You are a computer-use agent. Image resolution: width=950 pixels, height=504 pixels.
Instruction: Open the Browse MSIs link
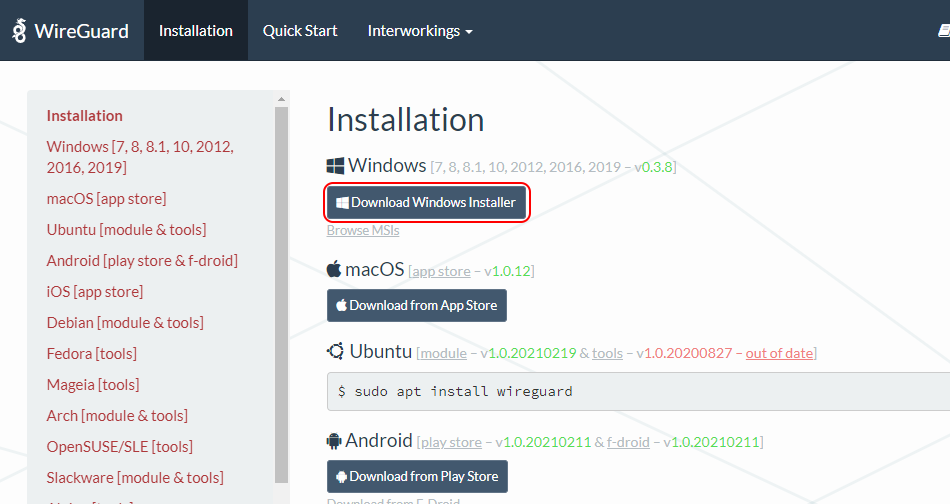363,231
